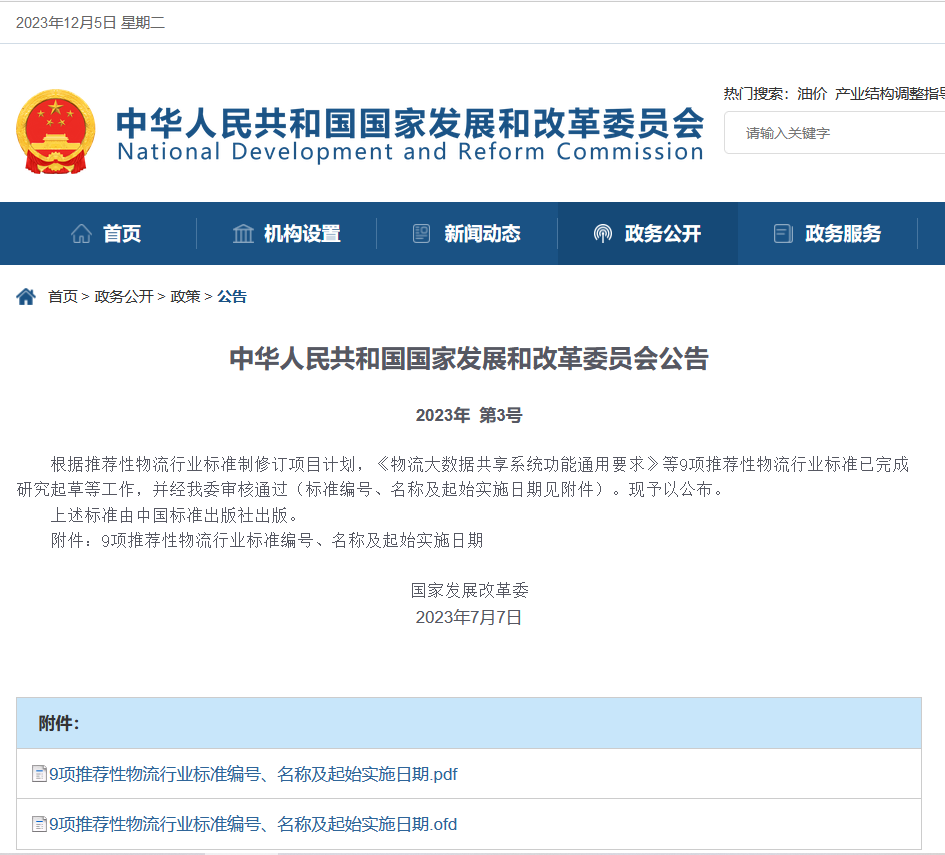This screenshot has width=945, height=855.
Task: Focus the 请输入关键字 search box
Action: pos(835,133)
